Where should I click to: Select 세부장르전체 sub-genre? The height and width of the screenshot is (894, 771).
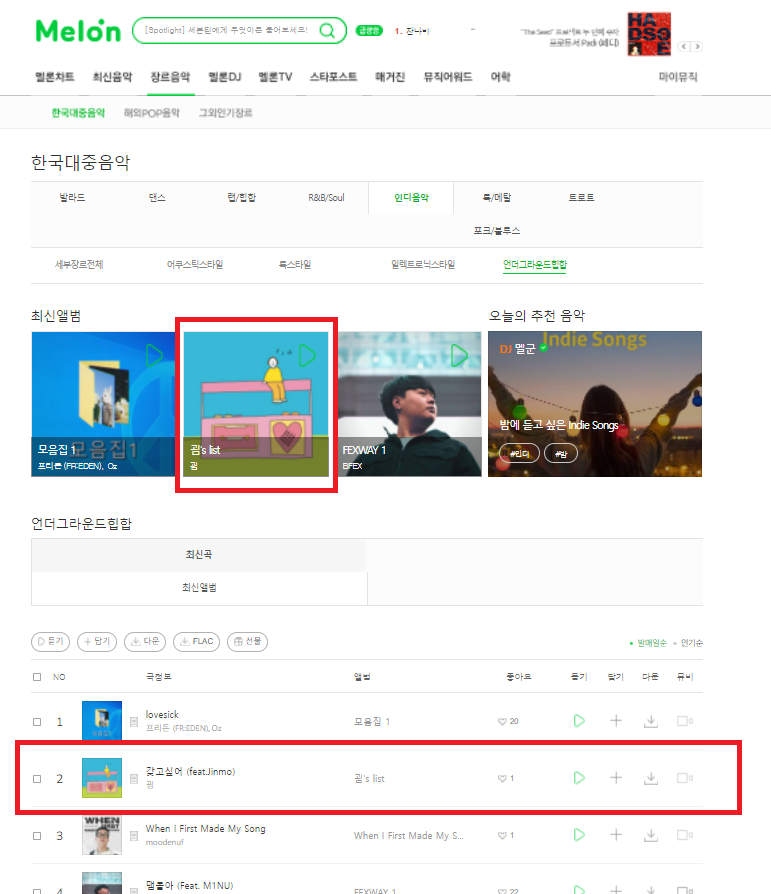click(79, 265)
